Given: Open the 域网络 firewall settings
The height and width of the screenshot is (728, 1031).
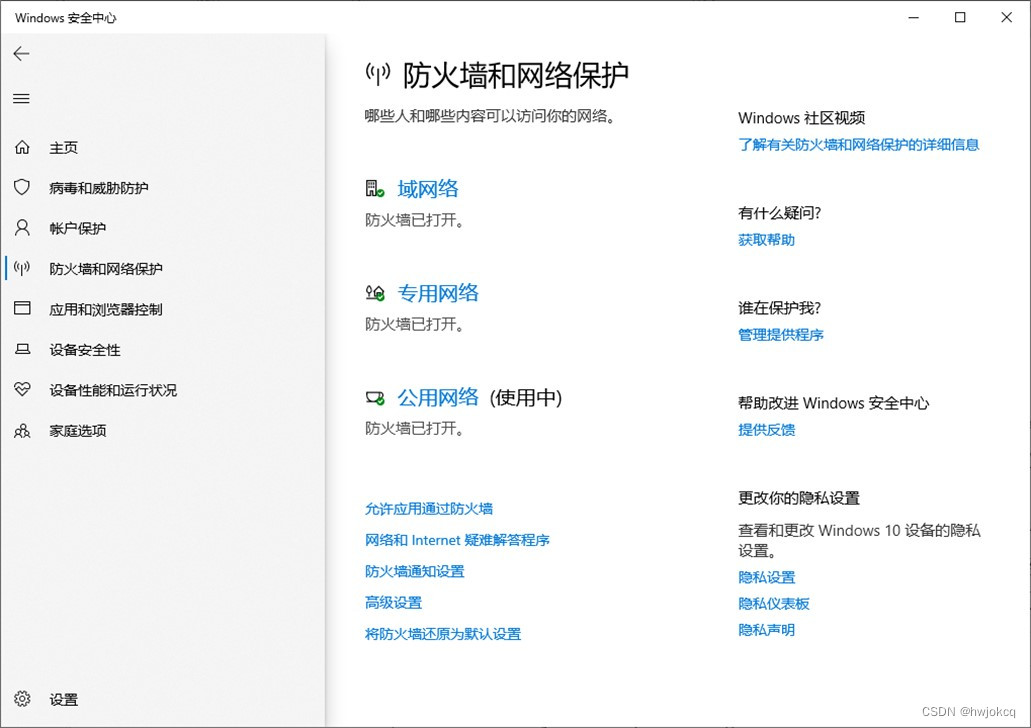Looking at the screenshot, I should tap(427, 189).
